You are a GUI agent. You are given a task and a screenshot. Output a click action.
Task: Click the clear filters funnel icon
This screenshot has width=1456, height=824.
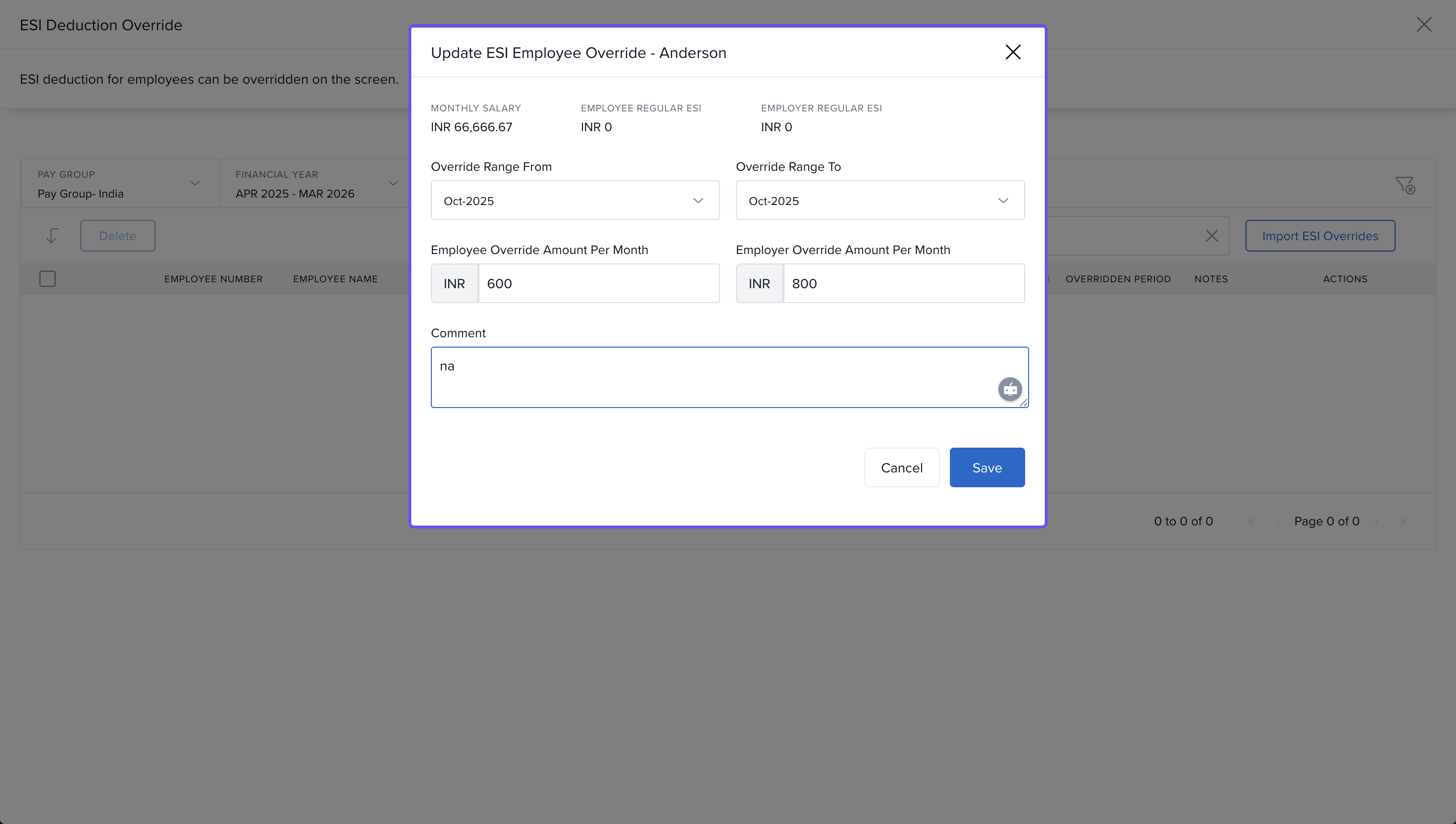point(1405,185)
